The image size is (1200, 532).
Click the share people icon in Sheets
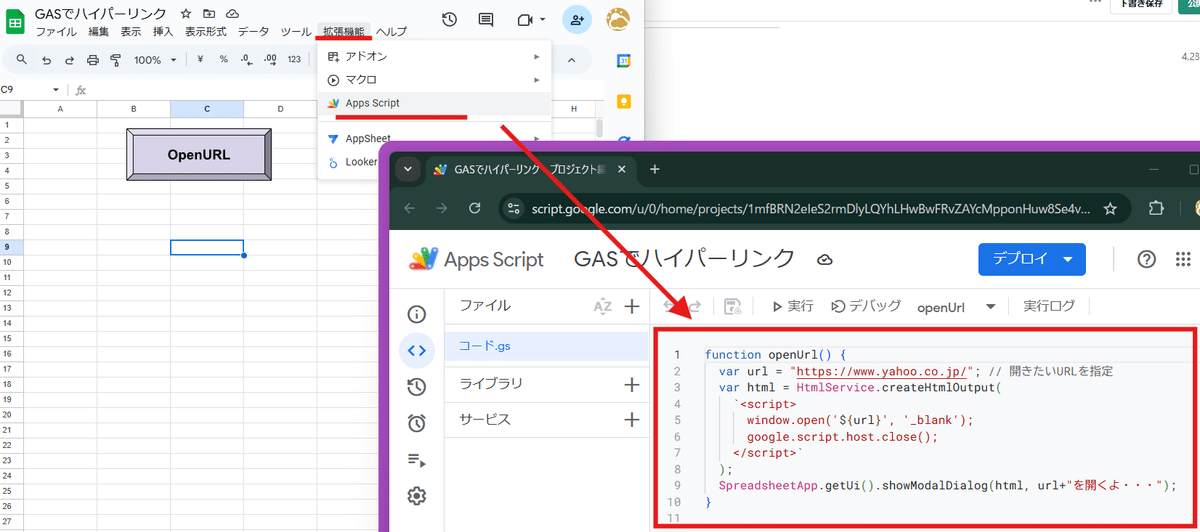[x=576, y=19]
